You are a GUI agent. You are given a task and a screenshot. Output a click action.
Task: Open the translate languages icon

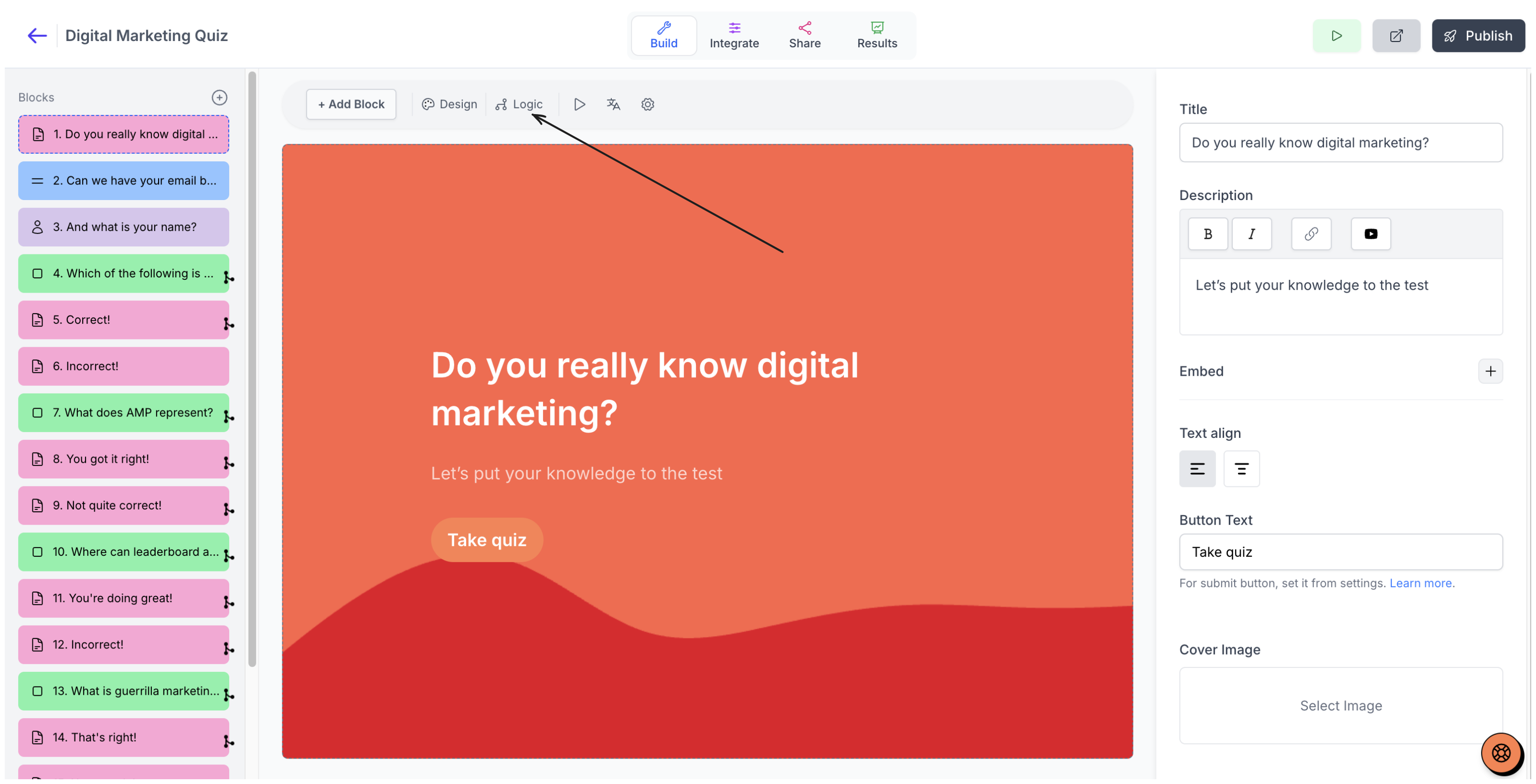[614, 105]
